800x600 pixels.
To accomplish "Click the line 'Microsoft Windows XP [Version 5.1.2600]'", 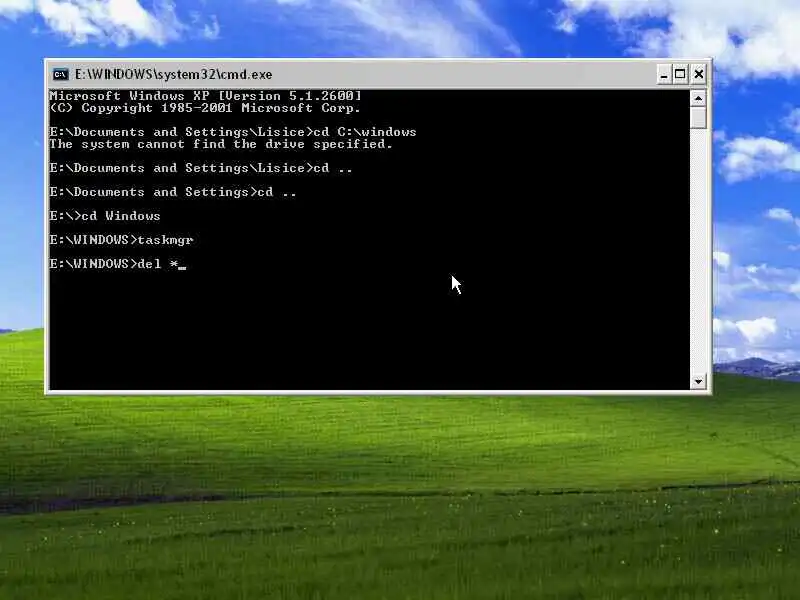I will [205, 96].
